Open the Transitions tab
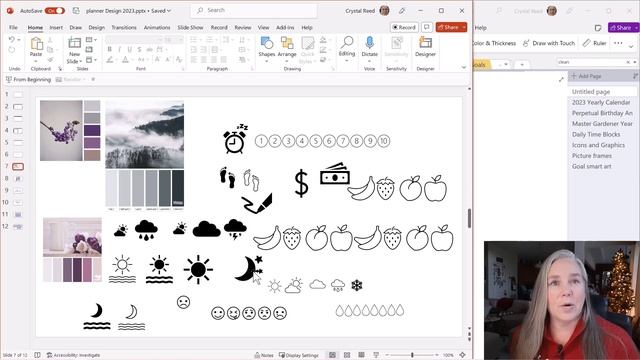This screenshot has width=640, height=360. 124,27
